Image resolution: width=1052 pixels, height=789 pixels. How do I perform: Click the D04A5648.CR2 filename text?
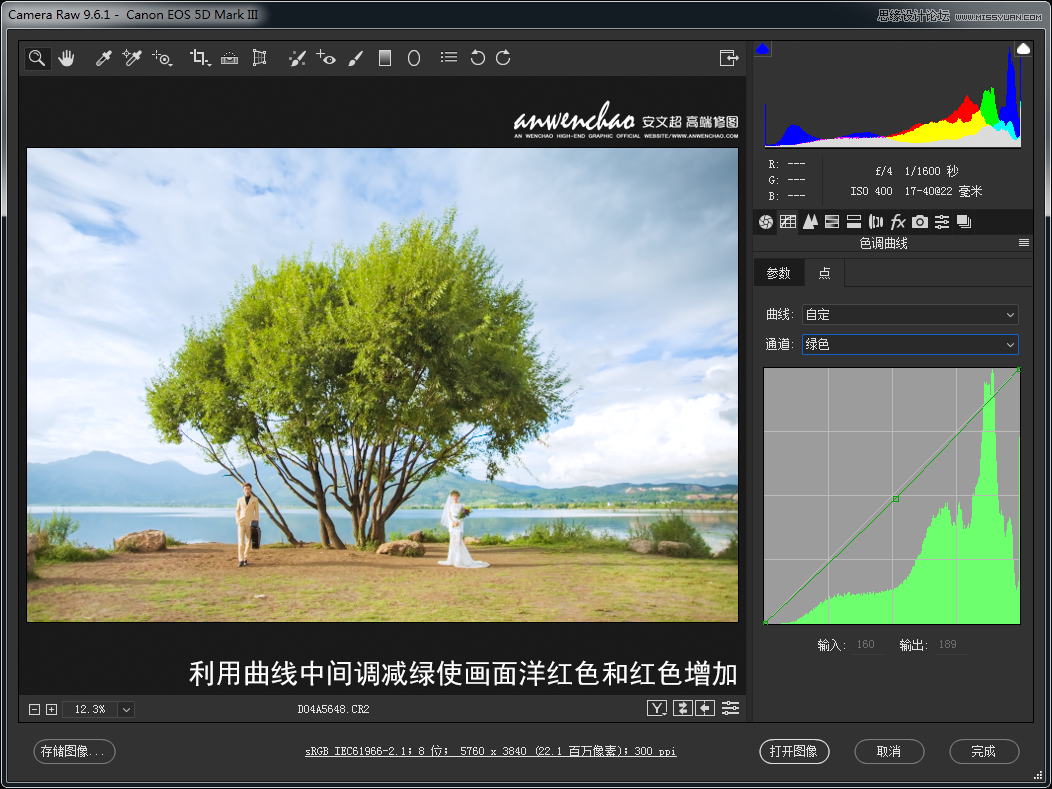333,709
